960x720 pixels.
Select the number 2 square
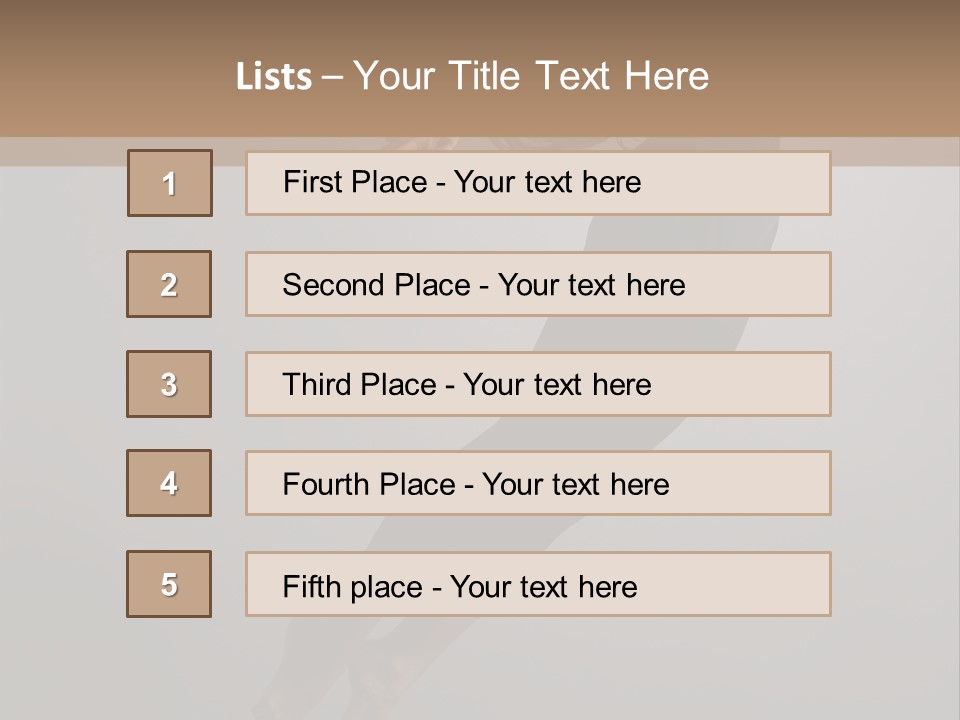pos(169,284)
